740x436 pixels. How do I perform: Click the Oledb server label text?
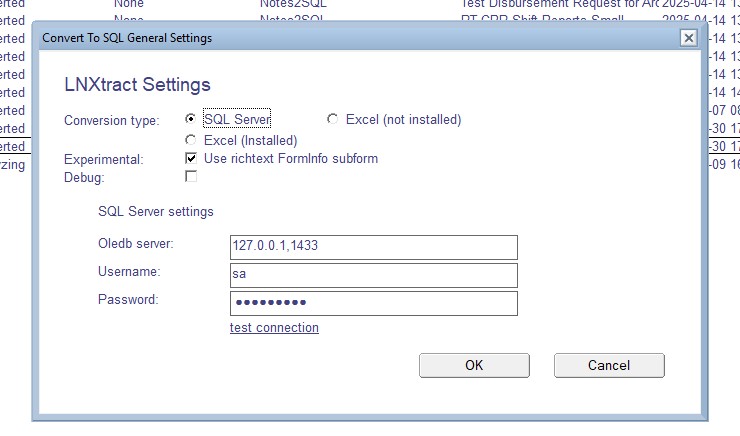(x=136, y=244)
